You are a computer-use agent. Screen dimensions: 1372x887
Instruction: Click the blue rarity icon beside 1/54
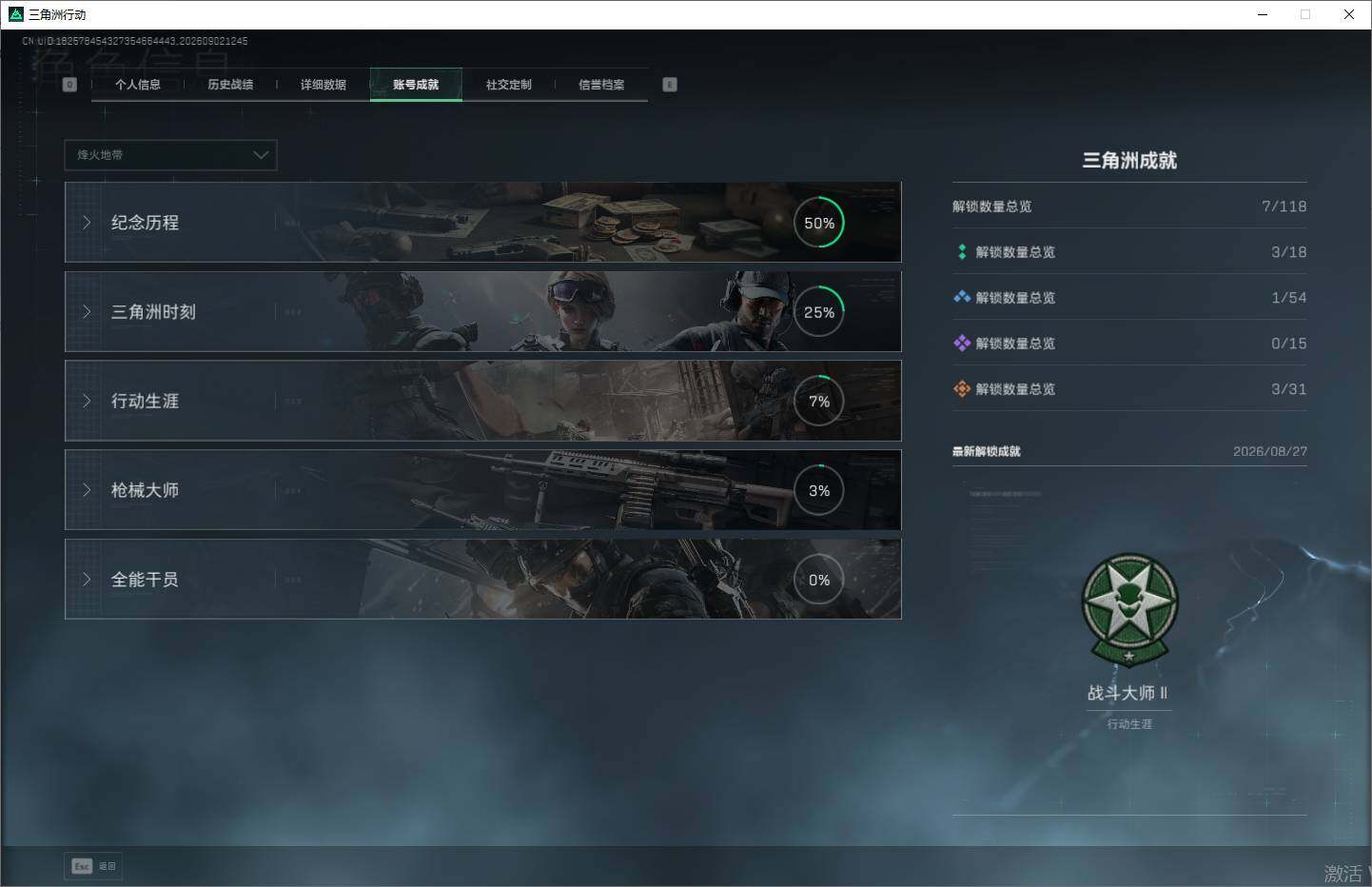(962, 298)
